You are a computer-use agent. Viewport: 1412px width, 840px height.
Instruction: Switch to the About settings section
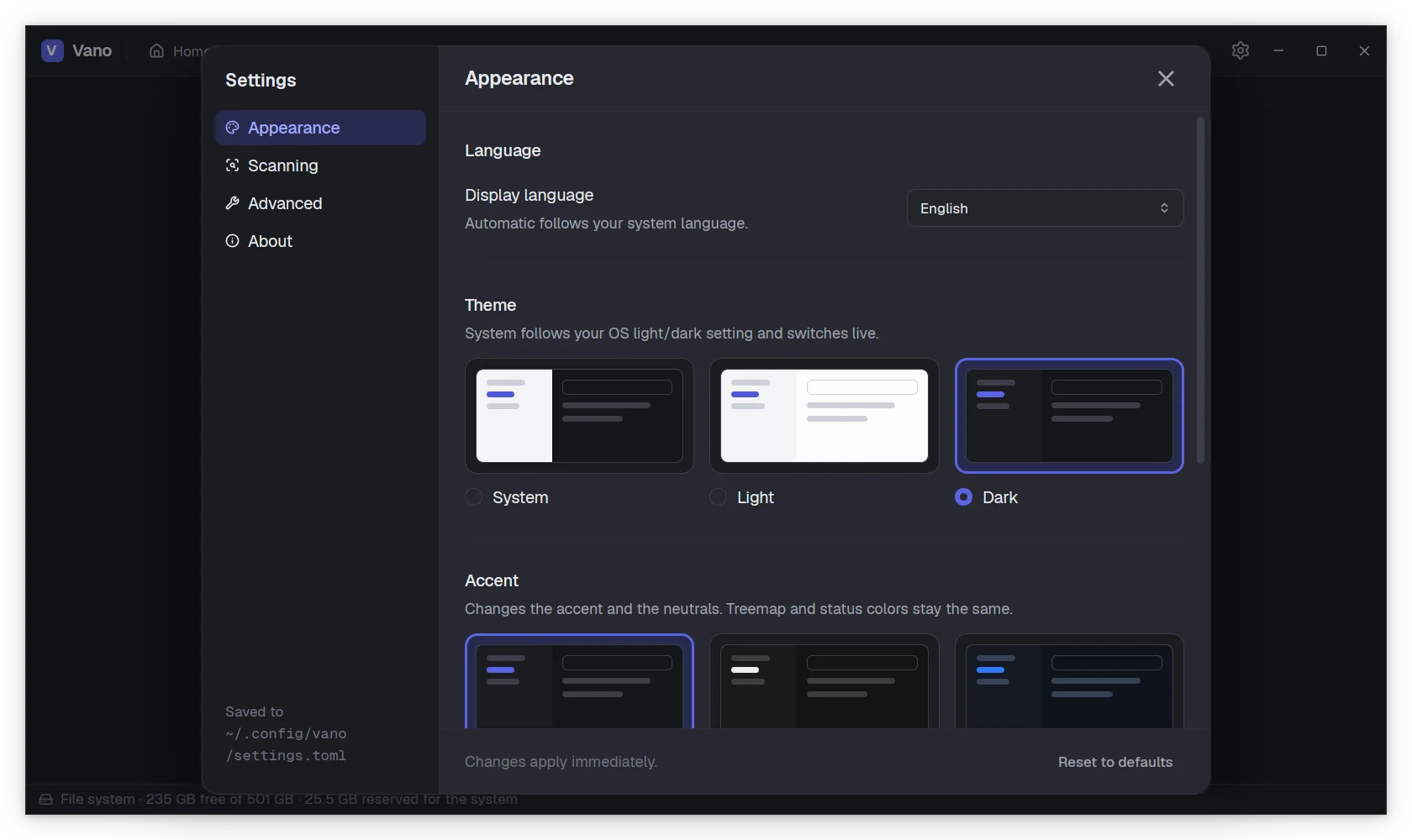(320, 241)
